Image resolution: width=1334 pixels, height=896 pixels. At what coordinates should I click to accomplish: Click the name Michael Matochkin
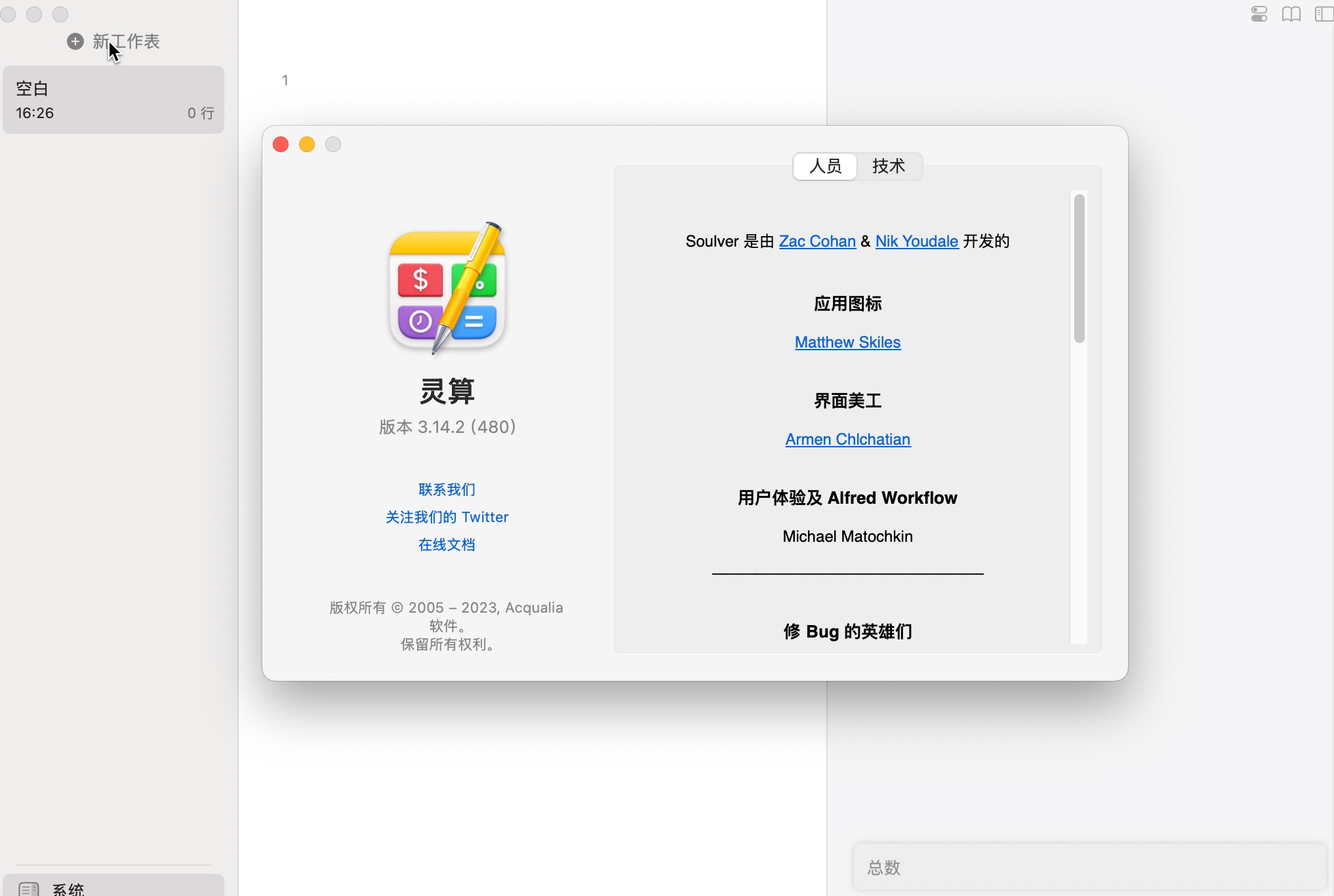point(847,536)
